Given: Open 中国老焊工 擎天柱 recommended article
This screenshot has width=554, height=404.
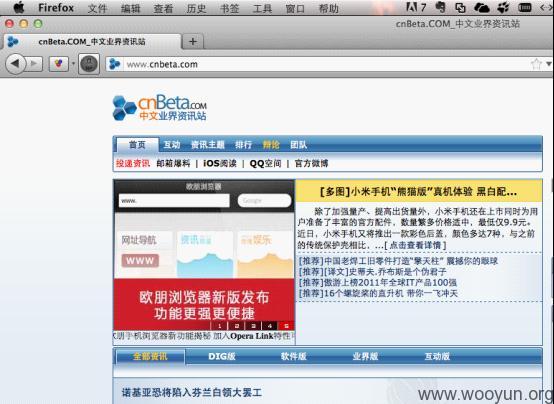Looking at the screenshot, I should pos(399,261).
